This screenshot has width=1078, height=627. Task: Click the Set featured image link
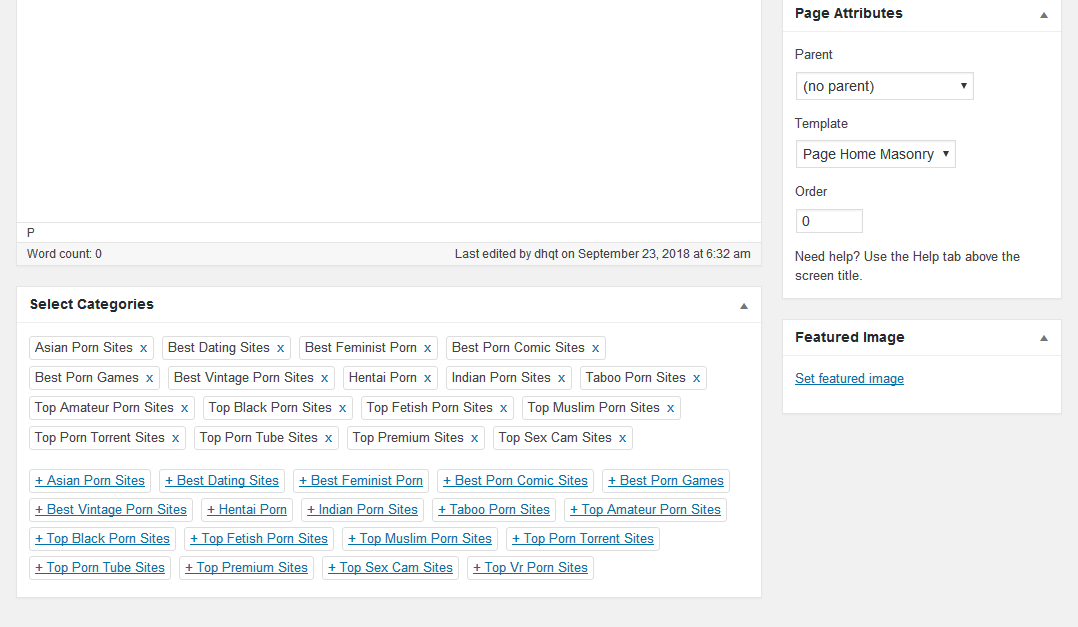(x=849, y=379)
